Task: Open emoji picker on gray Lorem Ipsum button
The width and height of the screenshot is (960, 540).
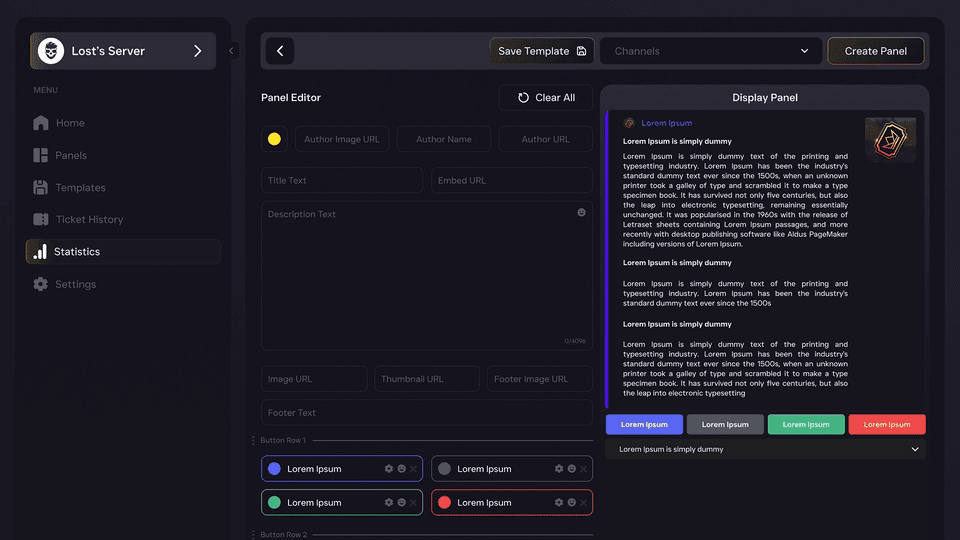Action: [x=571, y=468]
